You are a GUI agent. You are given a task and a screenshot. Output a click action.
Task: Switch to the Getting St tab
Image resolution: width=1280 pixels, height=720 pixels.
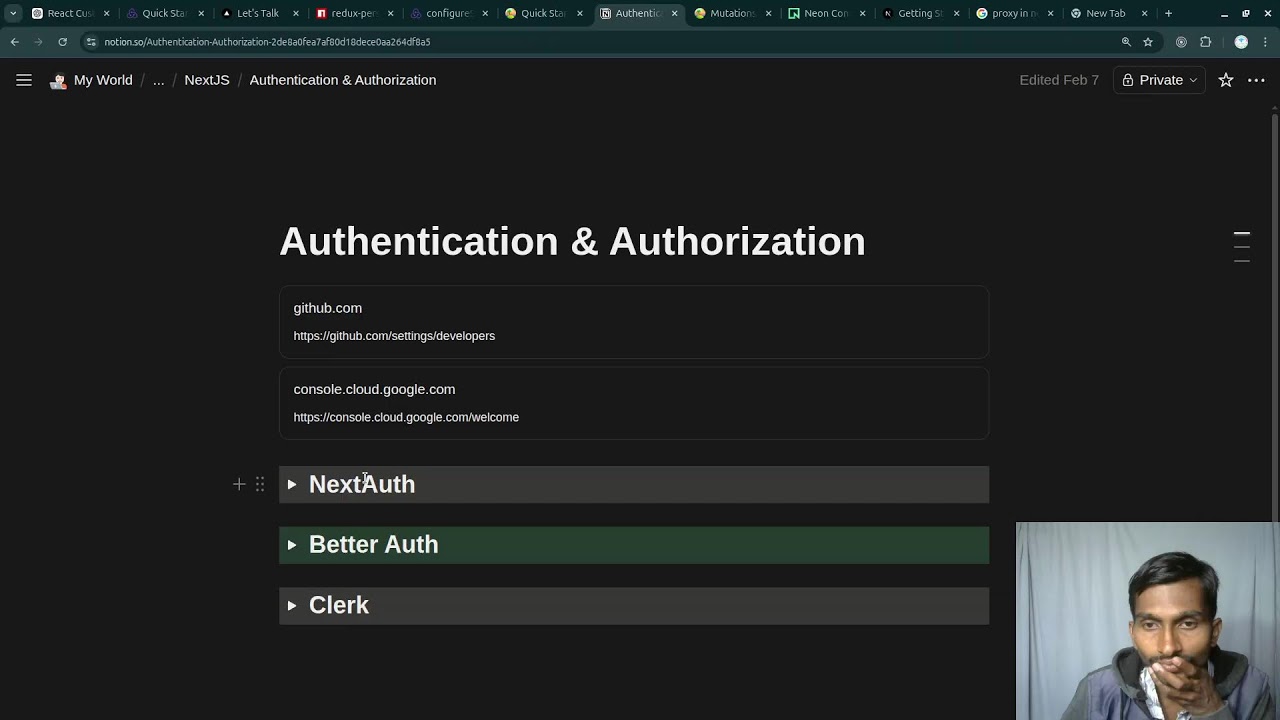[x=920, y=13]
